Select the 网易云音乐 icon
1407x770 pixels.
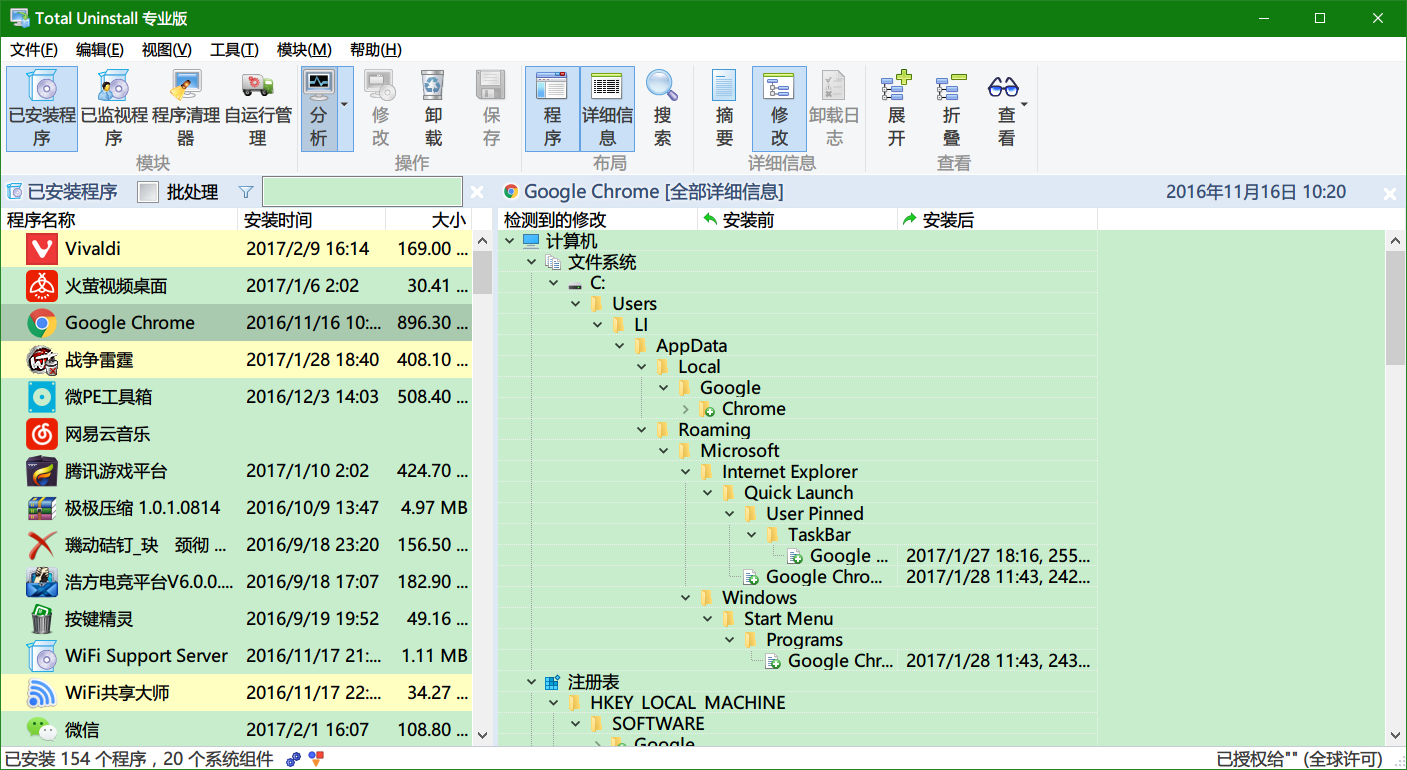[41, 434]
